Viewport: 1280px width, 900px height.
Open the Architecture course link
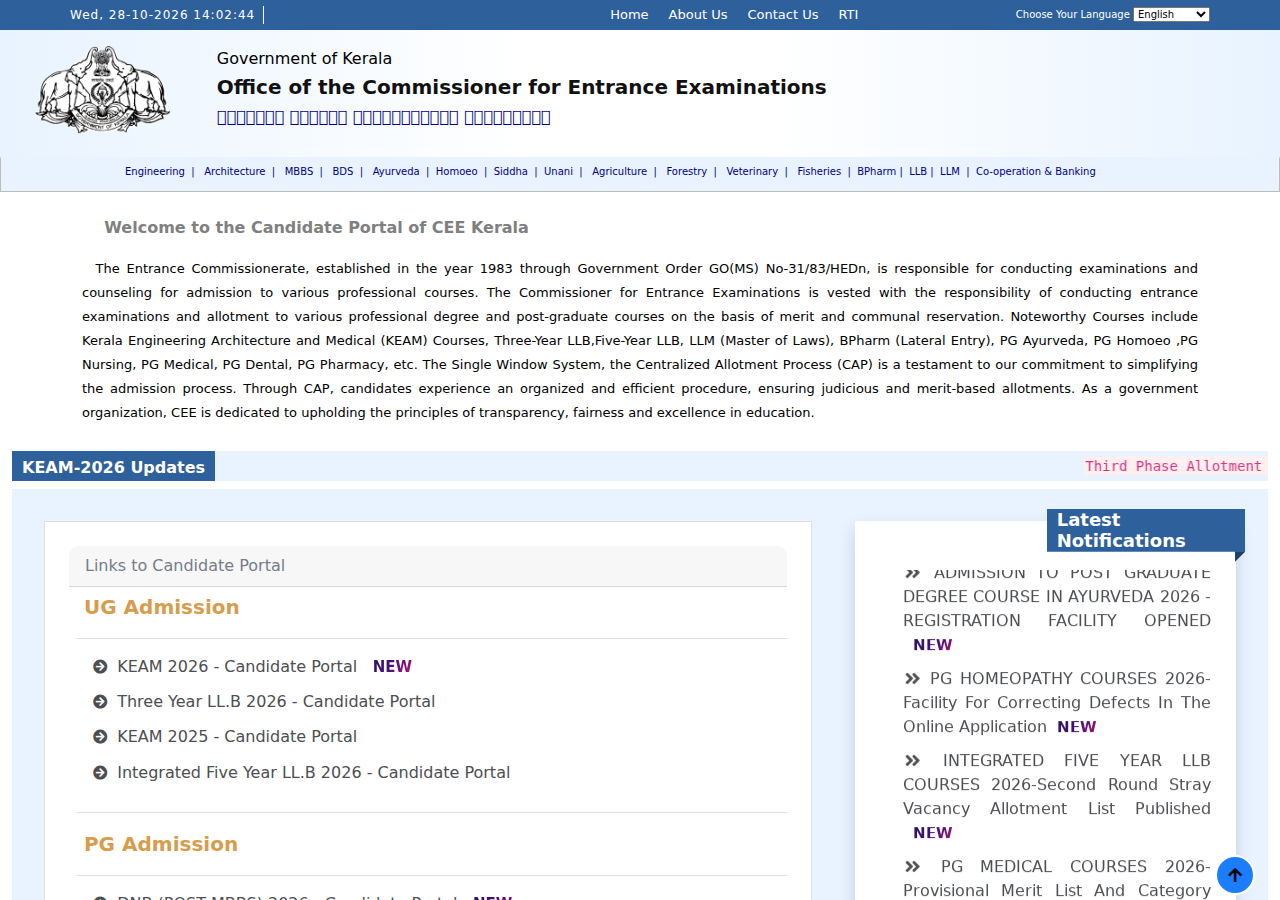pos(235,172)
